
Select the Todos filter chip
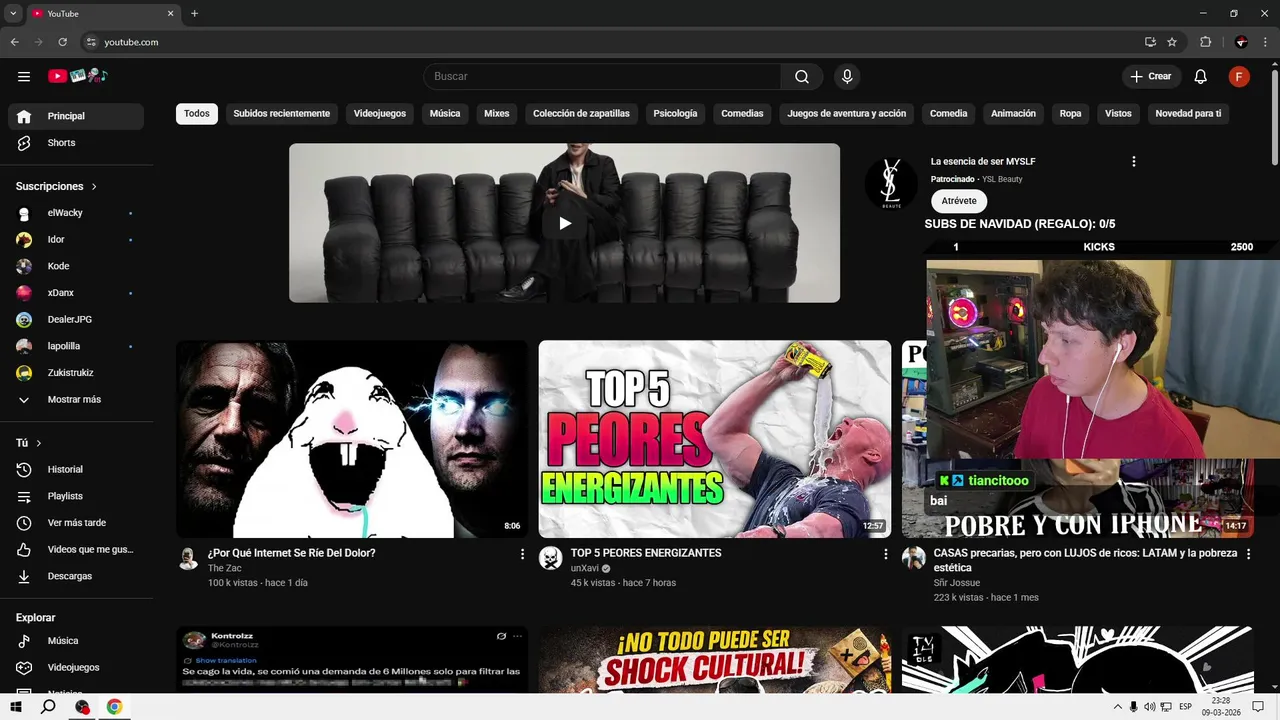pyautogui.click(x=197, y=114)
